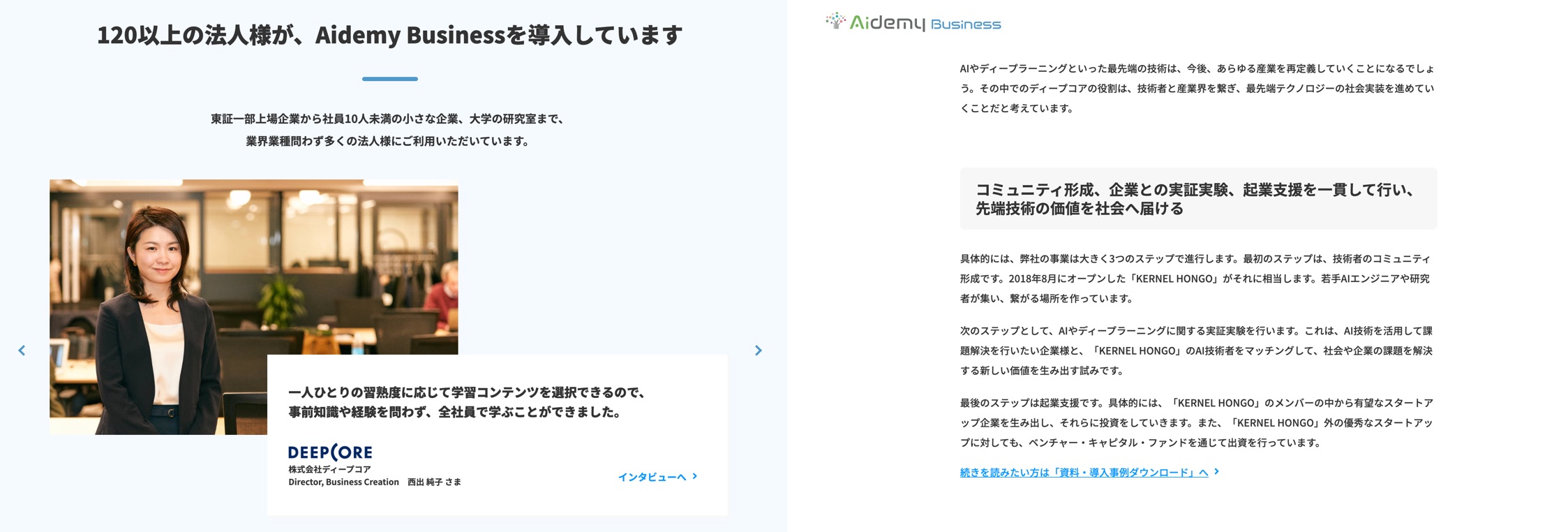Click the chevron beside インタビューへ
The width and height of the screenshot is (1568, 532).
[695, 476]
